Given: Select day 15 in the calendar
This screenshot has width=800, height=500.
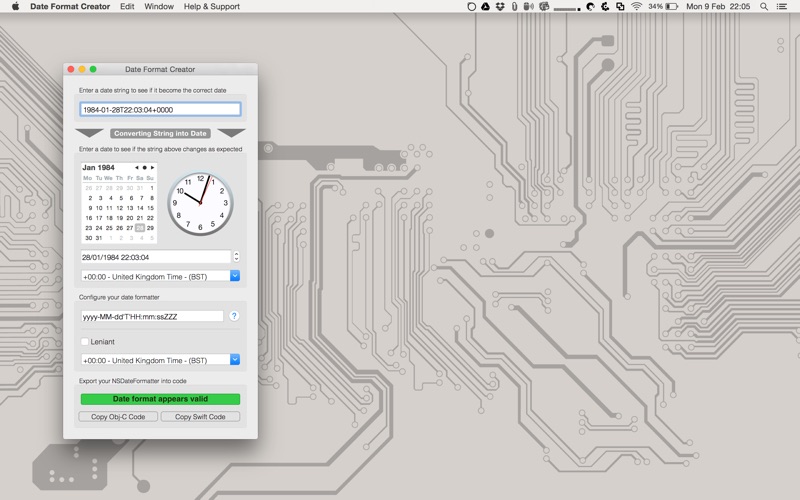Looking at the screenshot, I should pyautogui.click(x=150, y=208).
